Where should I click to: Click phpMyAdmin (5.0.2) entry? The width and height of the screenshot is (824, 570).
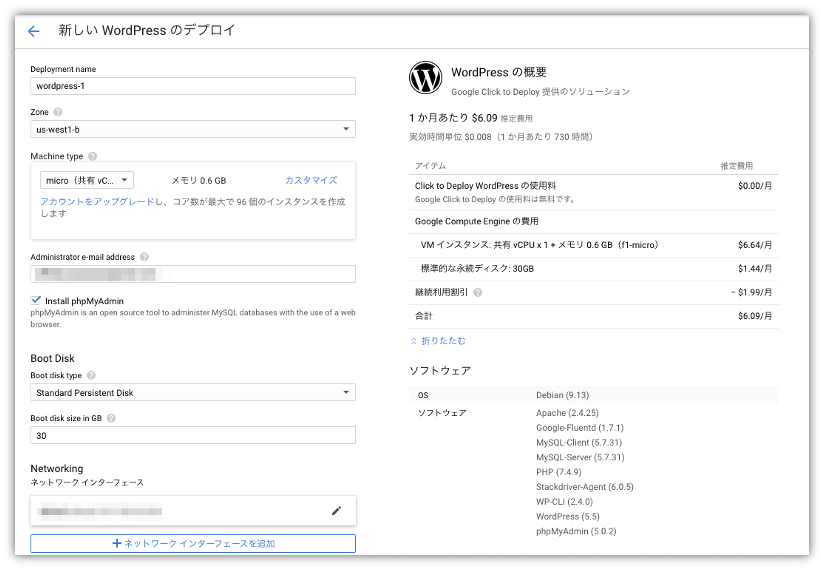576,531
